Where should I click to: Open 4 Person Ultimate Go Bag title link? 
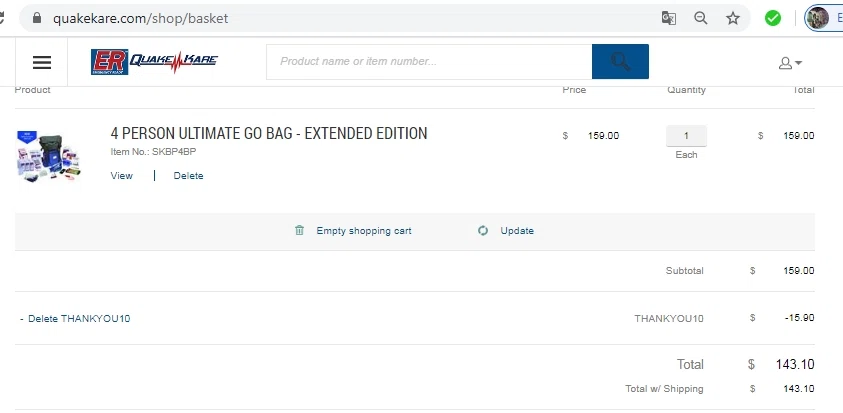click(x=268, y=134)
